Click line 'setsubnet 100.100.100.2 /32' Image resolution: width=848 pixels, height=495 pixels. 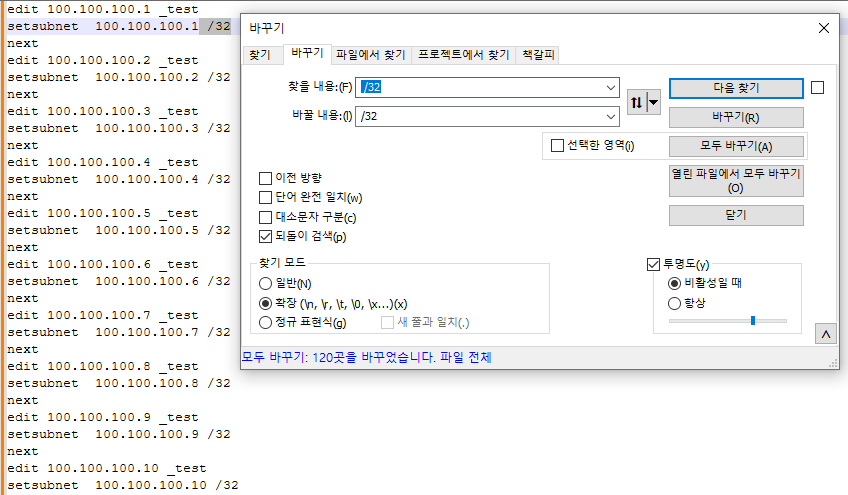click(x=119, y=77)
